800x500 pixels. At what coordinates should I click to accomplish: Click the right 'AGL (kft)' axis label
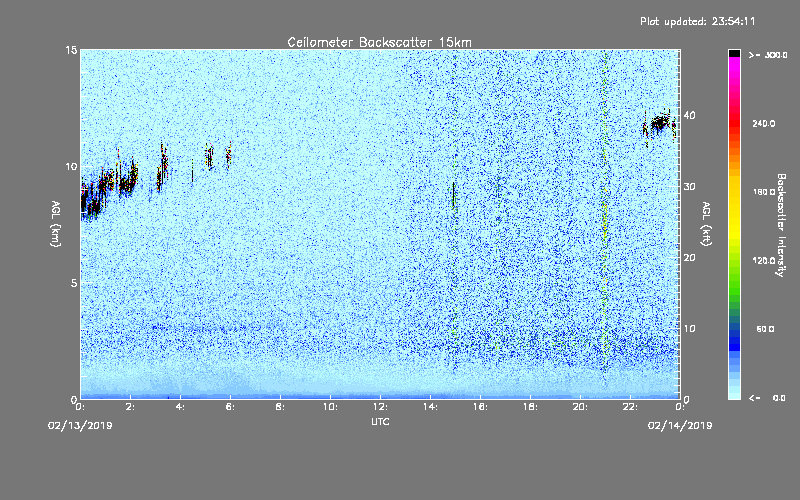click(707, 223)
